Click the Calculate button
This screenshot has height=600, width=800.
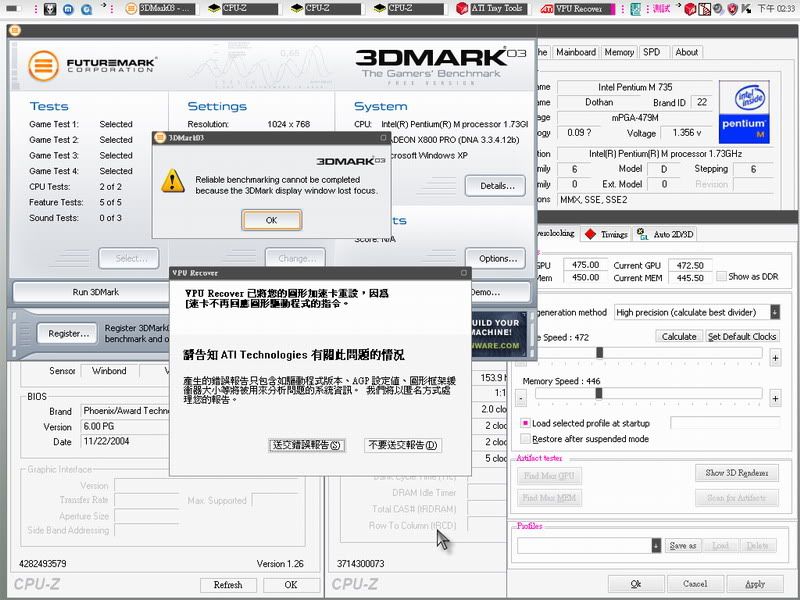tap(679, 337)
